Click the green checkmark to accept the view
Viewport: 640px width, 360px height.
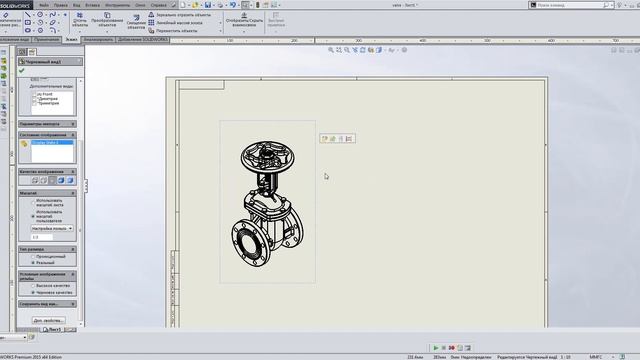22,71
